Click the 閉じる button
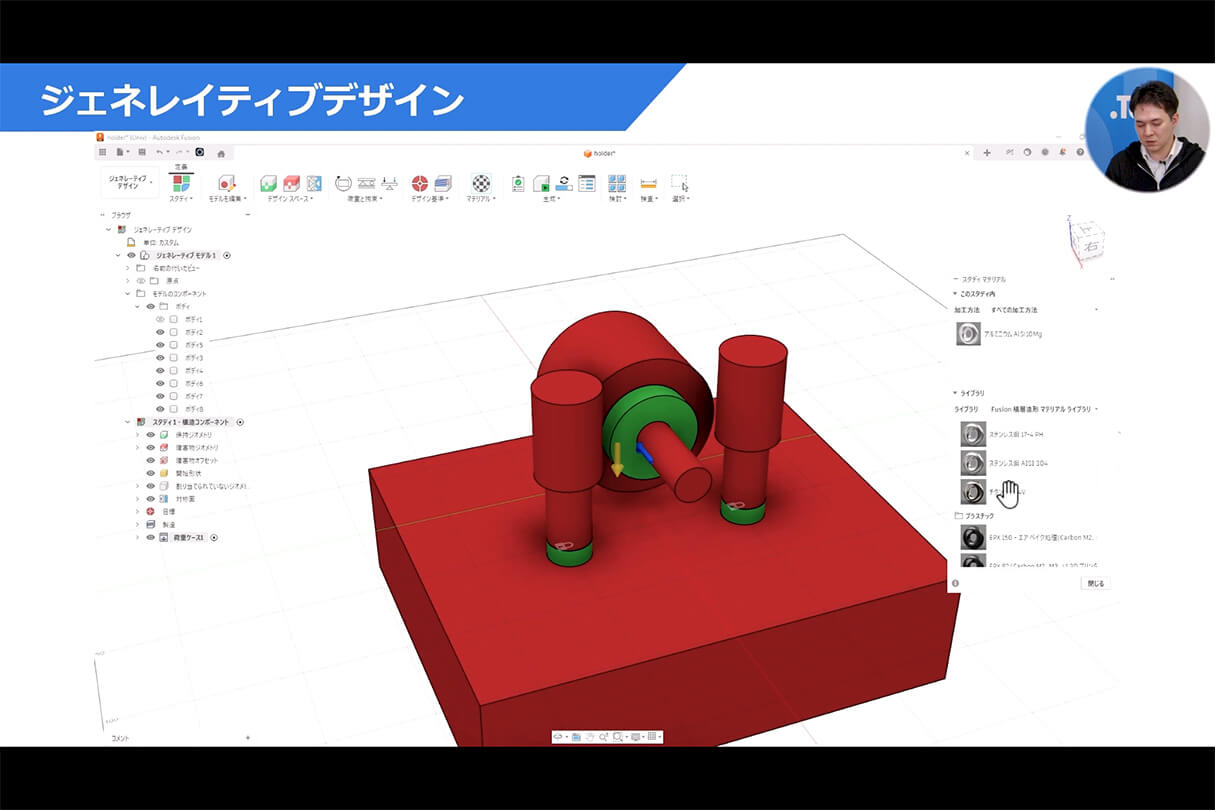The image size is (1215, 810). [x=1096, y=583]
